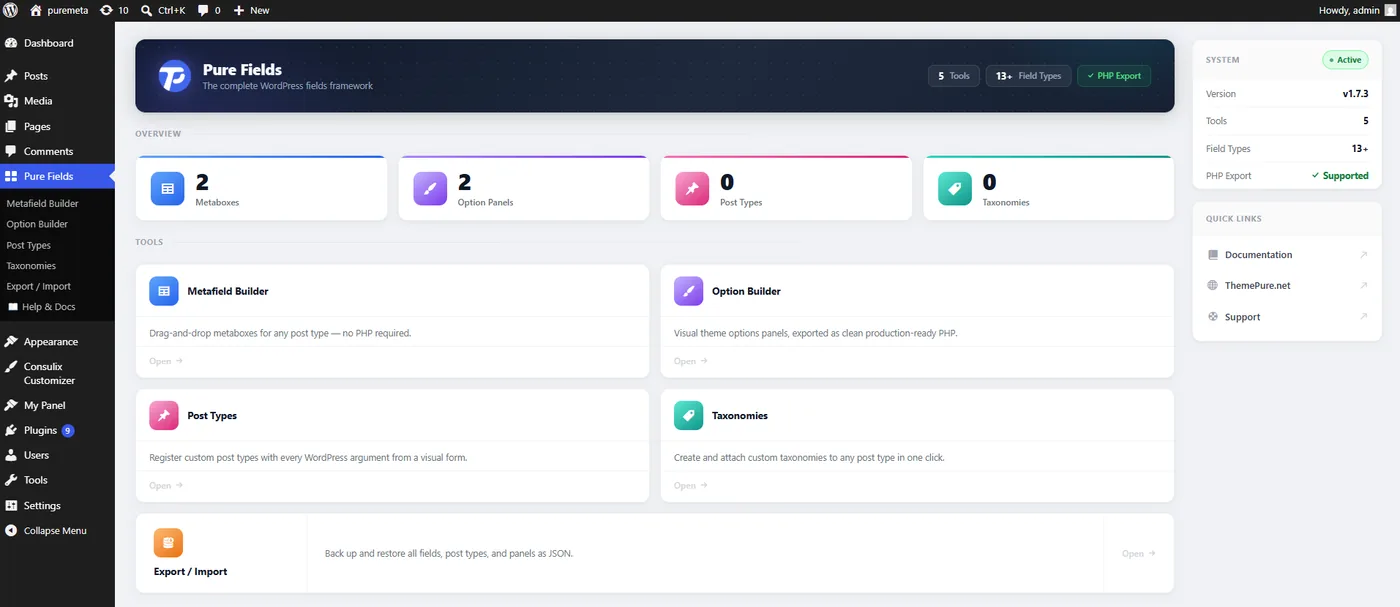Click Open link in Export / Import row

tap(1138, 553)
